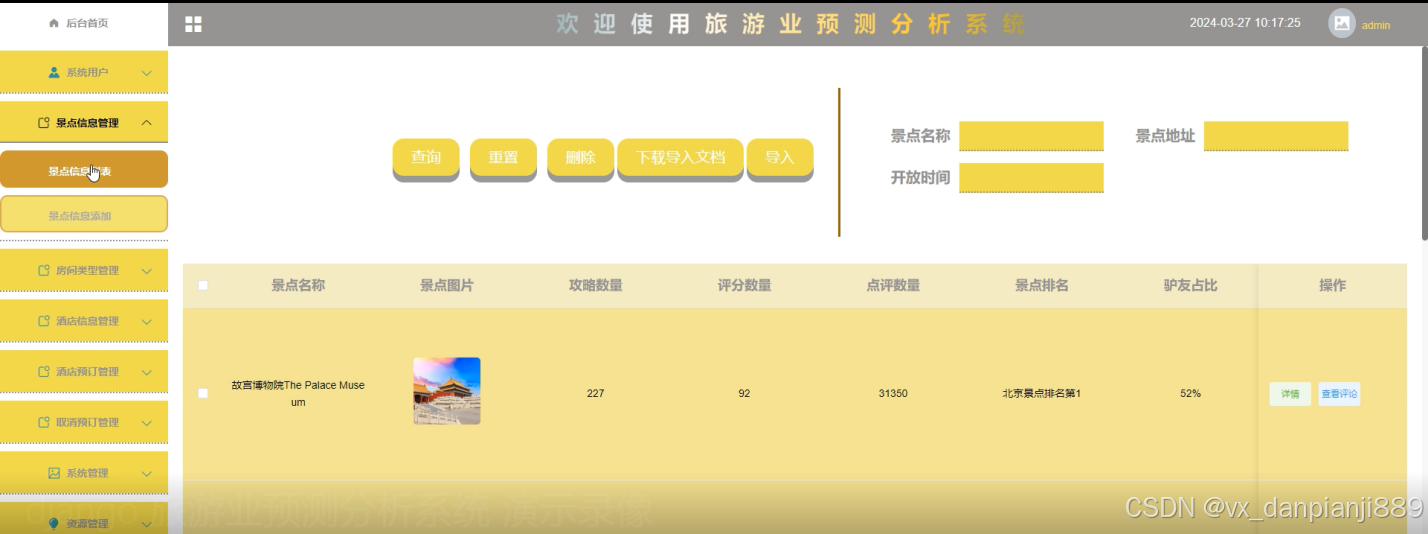Click the grid menu icon in header

tap(193, 24)
